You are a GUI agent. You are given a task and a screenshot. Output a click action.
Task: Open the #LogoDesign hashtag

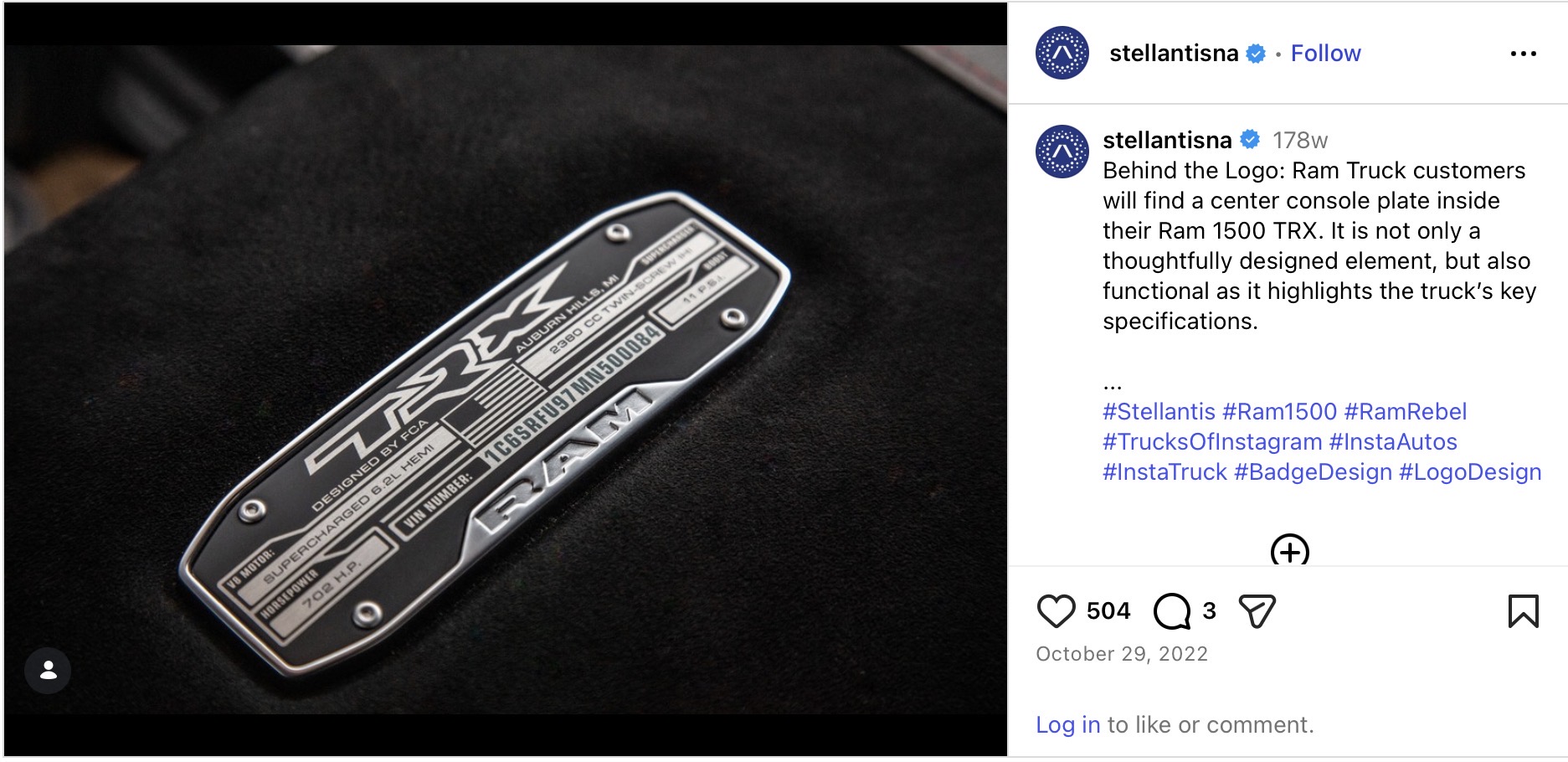point(1470,471)
